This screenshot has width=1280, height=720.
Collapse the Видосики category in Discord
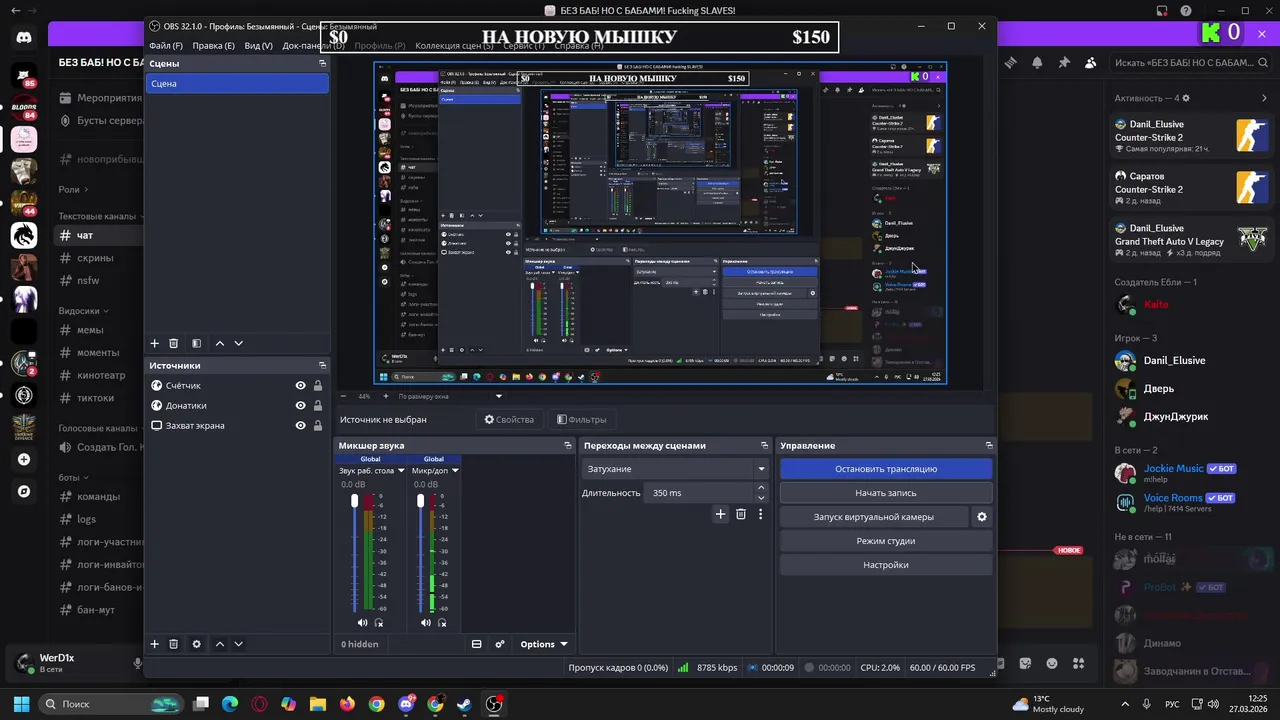(83, 310)
